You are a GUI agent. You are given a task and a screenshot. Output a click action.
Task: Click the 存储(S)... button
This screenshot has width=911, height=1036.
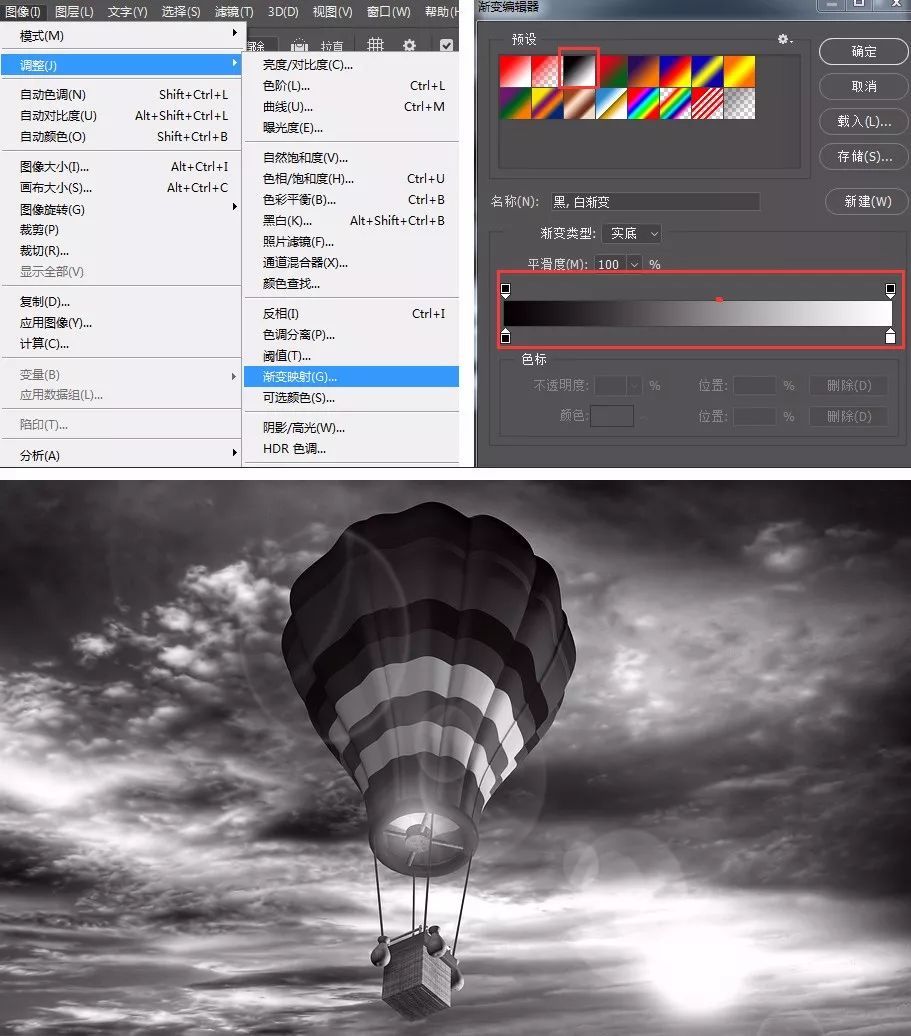863,157
